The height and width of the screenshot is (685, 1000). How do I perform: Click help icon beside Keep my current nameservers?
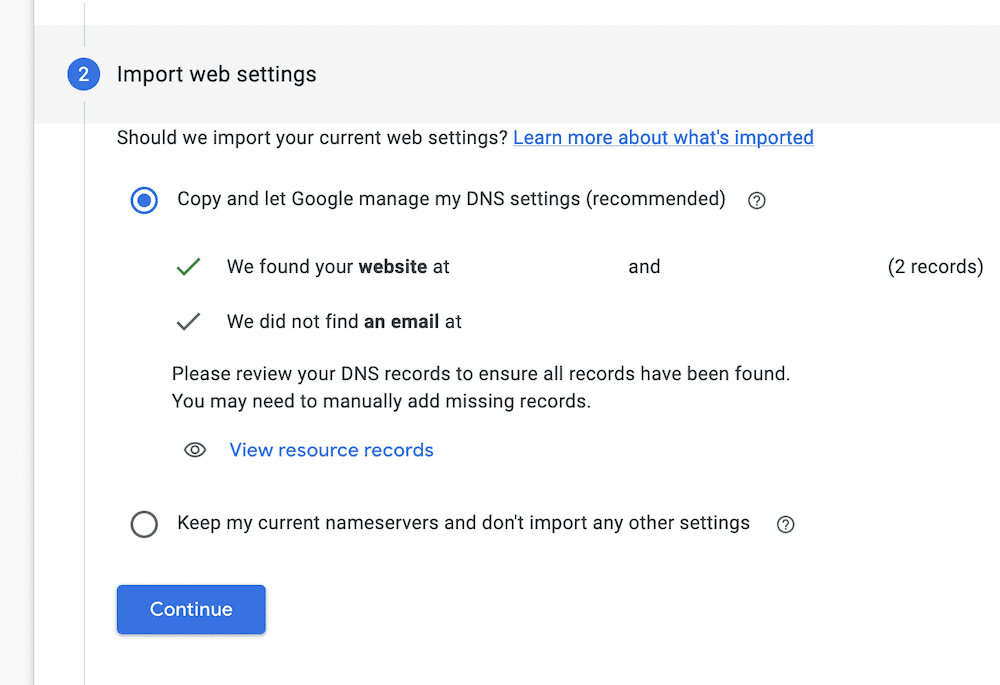coord(785,524)
